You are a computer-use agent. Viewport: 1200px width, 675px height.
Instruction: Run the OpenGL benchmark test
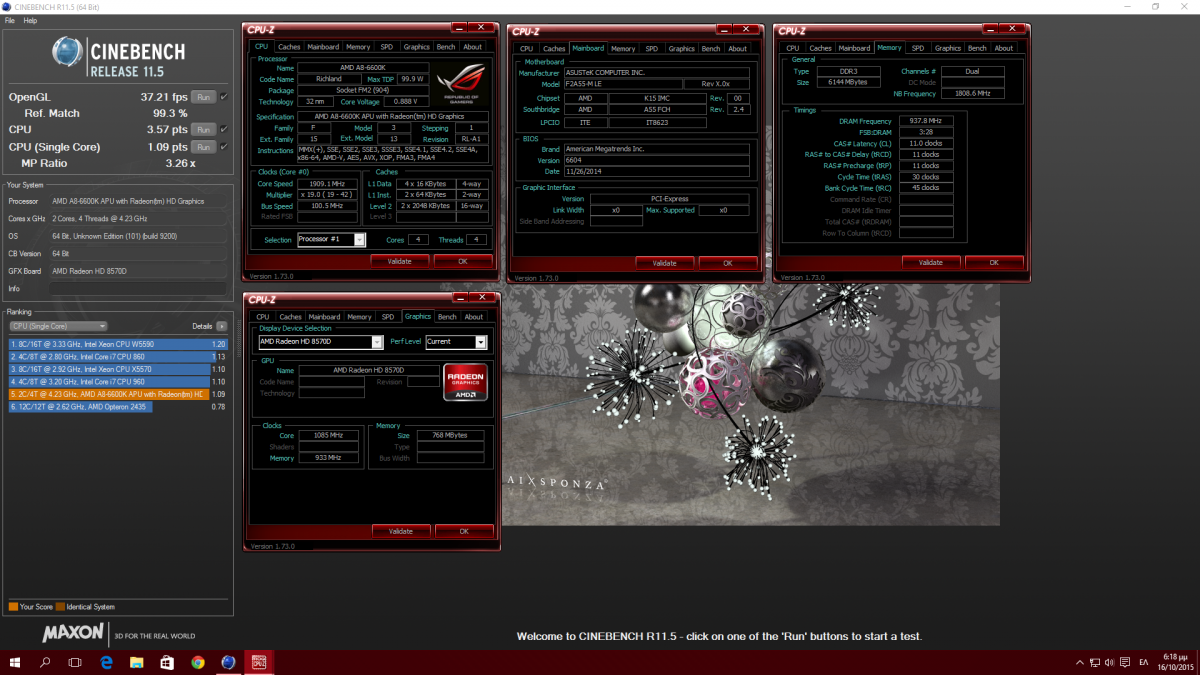coord(203,97)
